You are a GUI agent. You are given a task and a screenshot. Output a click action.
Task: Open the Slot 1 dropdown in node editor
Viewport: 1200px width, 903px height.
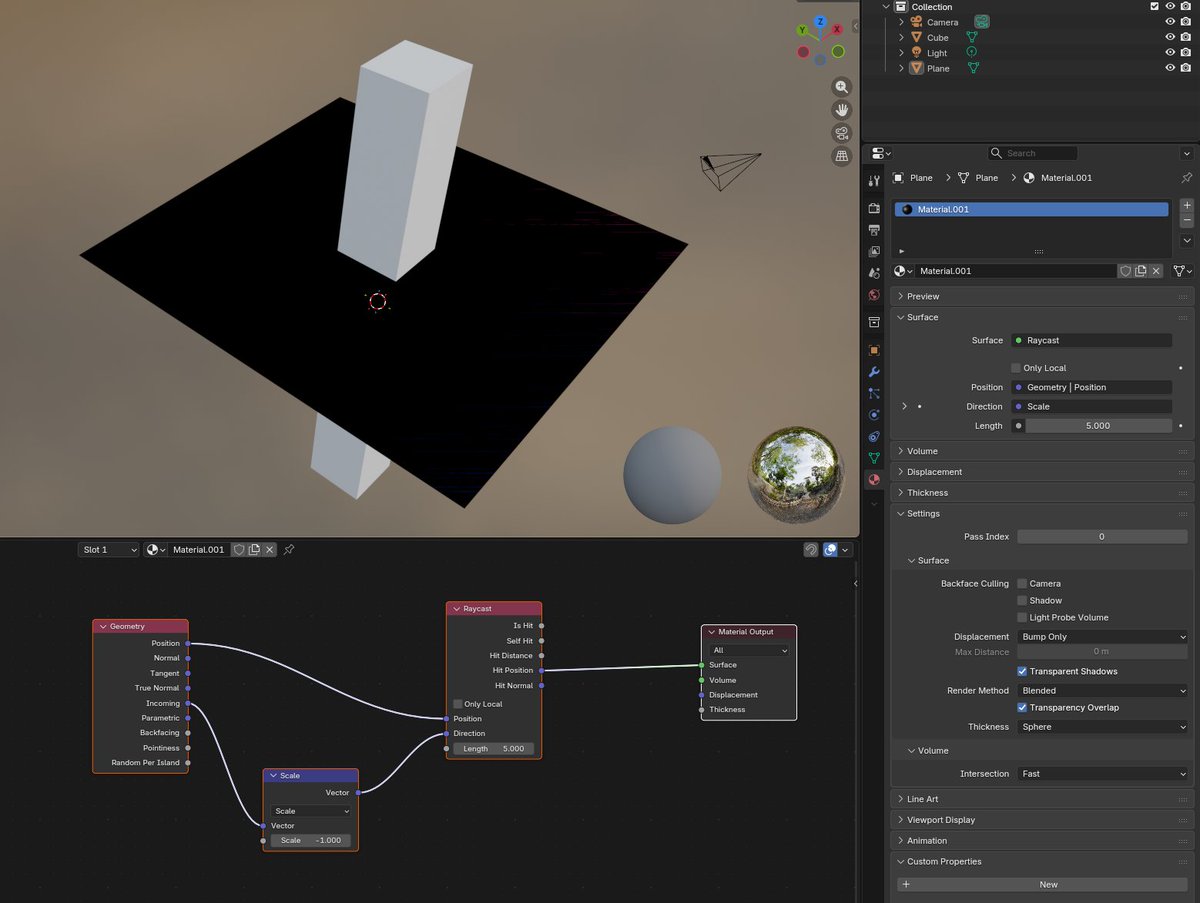pos(108,550)
